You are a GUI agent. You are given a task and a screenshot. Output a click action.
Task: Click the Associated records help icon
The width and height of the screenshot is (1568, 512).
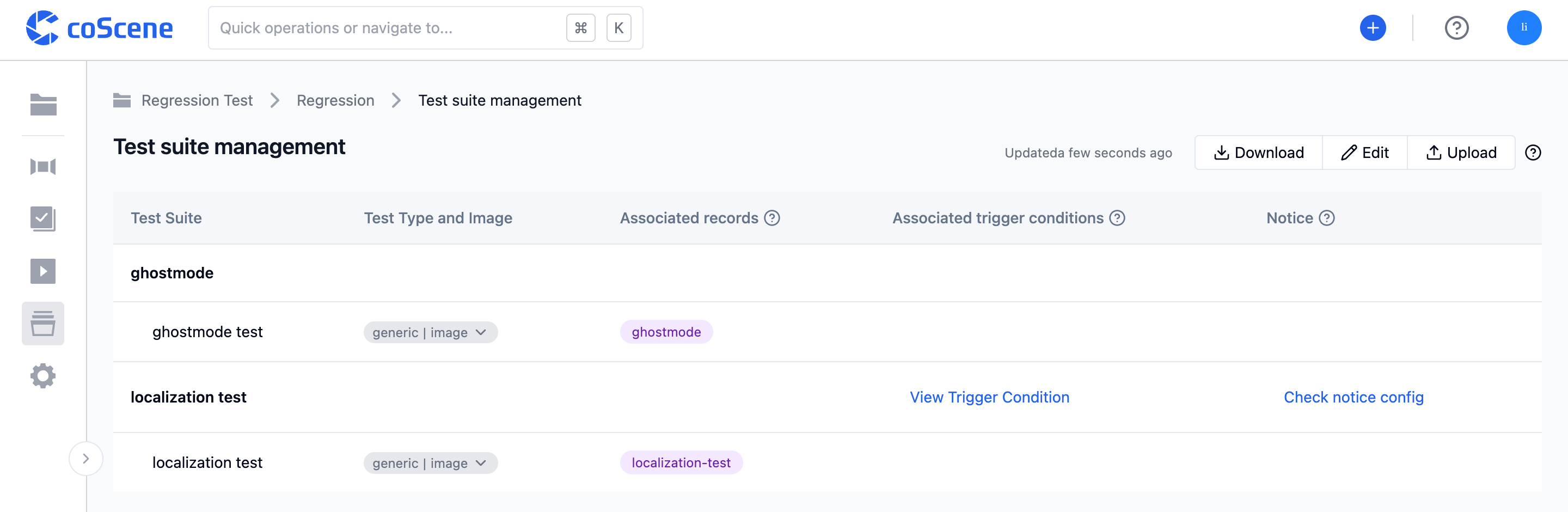[x=772, y=218]
